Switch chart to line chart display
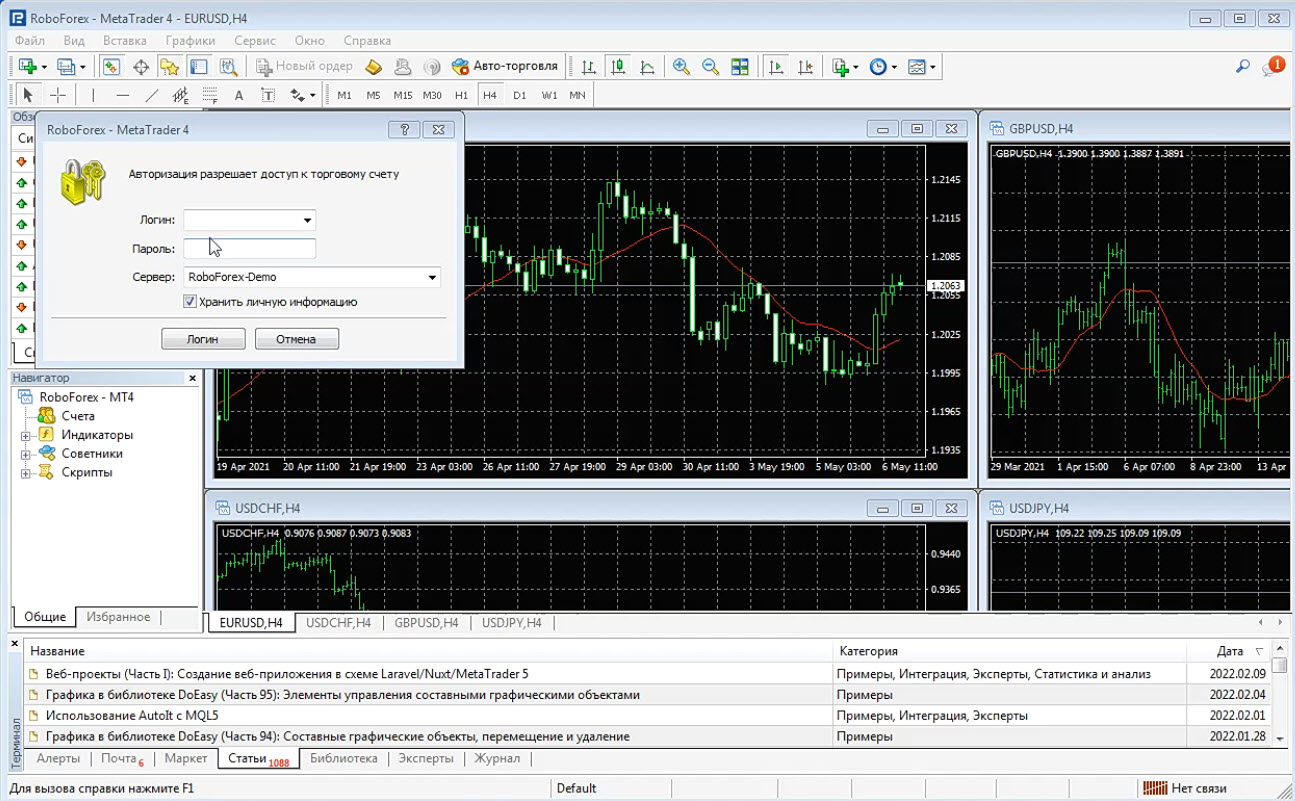 click(647, 67)
